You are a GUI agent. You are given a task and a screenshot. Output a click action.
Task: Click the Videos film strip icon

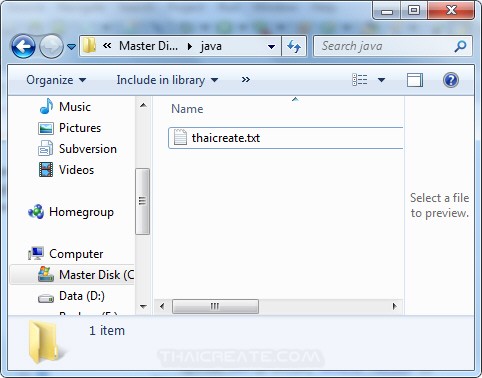point(46,170)
